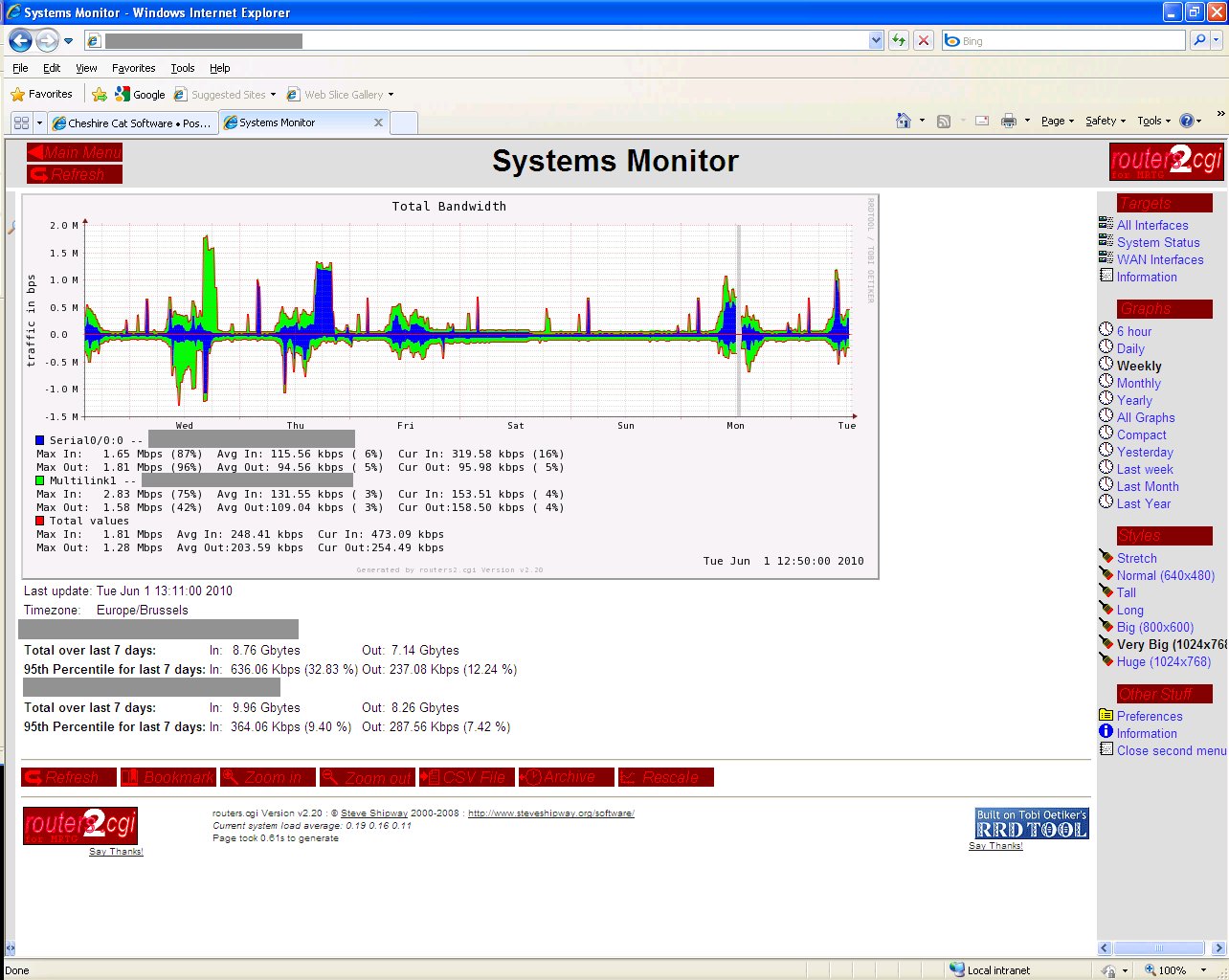Click the page Refresh icon beside address bar
Image resolution: width=1229 pixels, height=980 pixels.
[x=899, y=40]
